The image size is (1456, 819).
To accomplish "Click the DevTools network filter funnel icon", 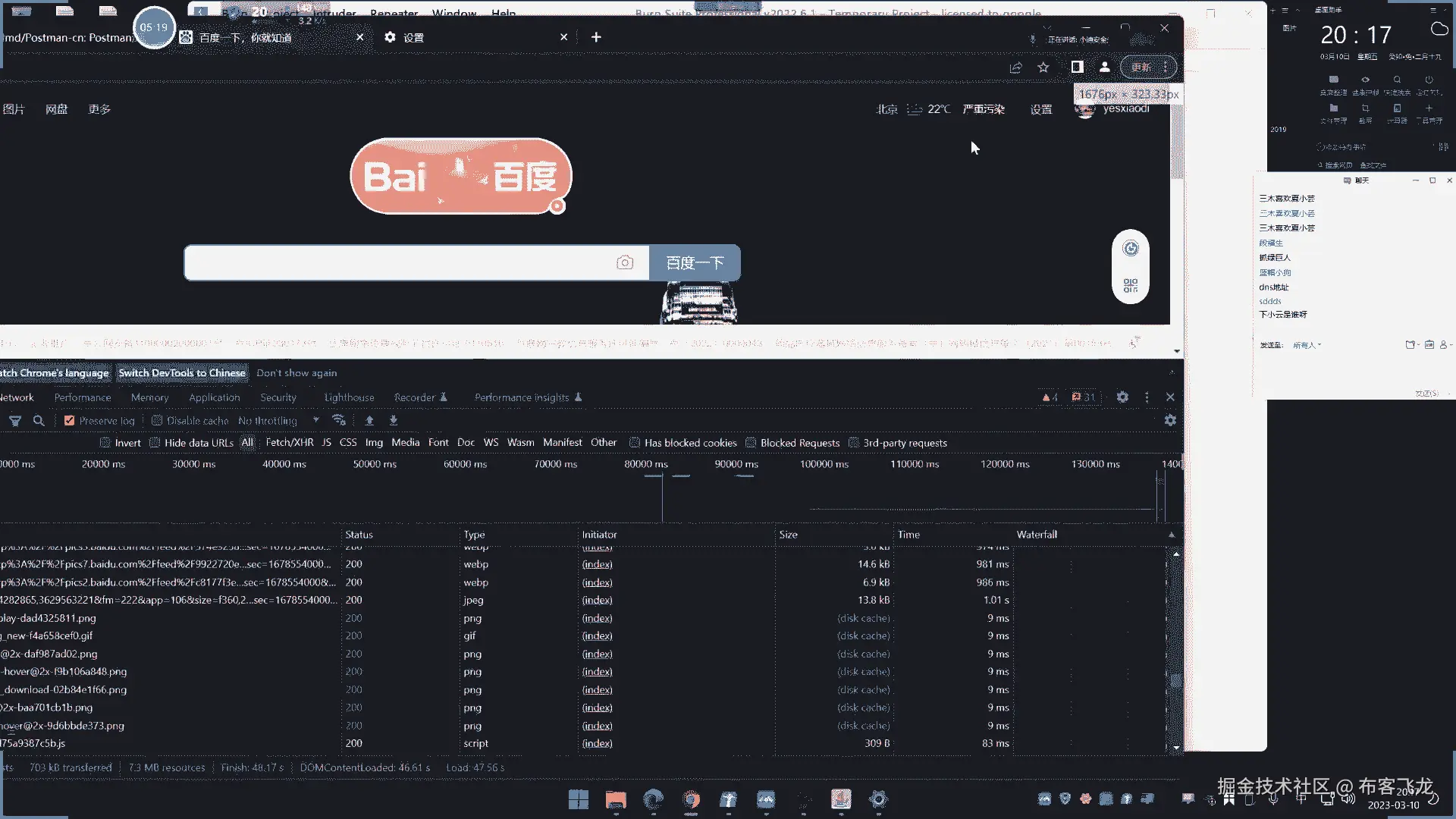I will (14, 421).
